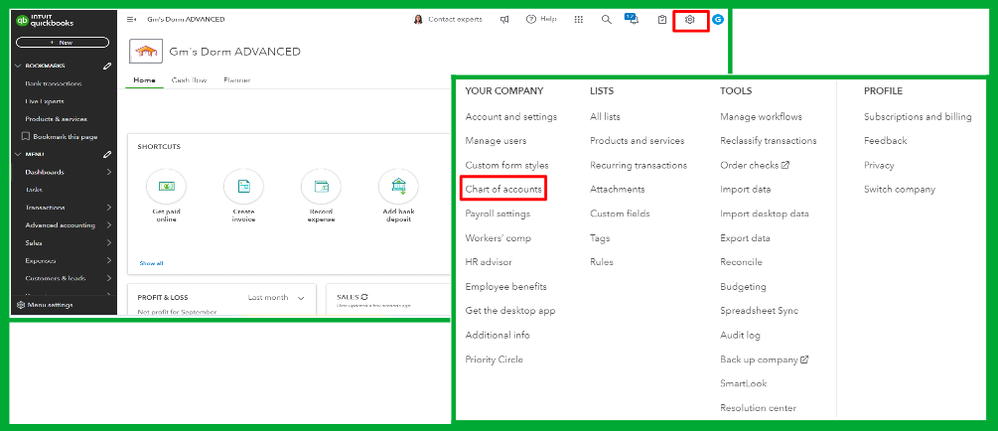Image resolution: width=998 pixels, height=431 pixels.
Task: Open Products & services bookmark
Action: click(56, 119)
